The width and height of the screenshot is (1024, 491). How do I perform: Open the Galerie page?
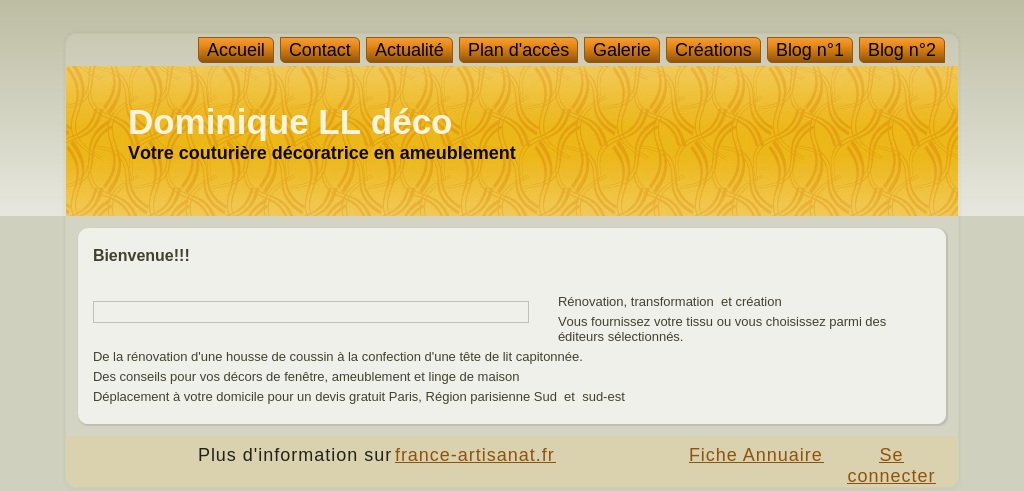pos(622,50)
